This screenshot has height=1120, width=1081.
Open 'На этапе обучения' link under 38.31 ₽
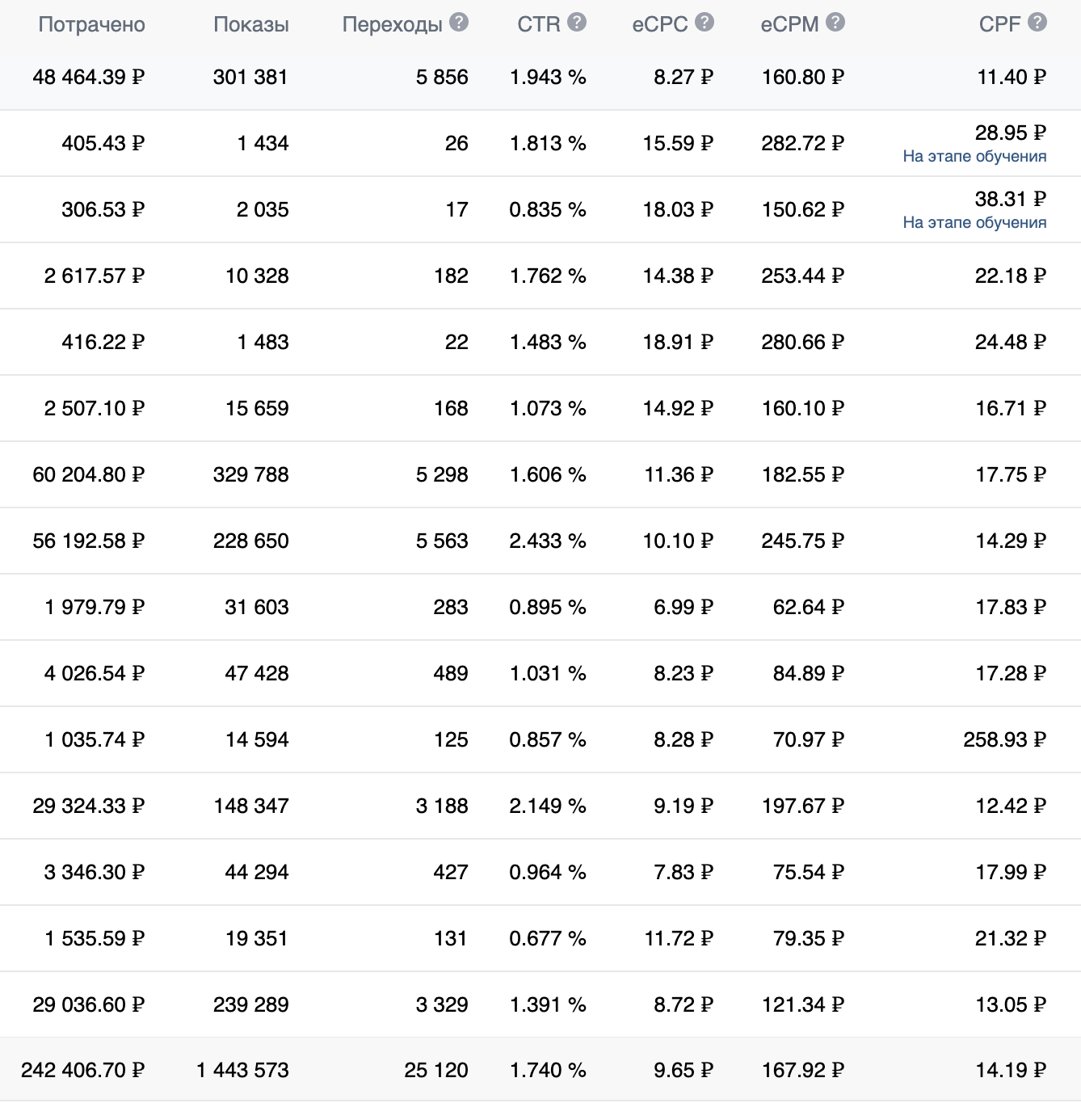(974, 222)
